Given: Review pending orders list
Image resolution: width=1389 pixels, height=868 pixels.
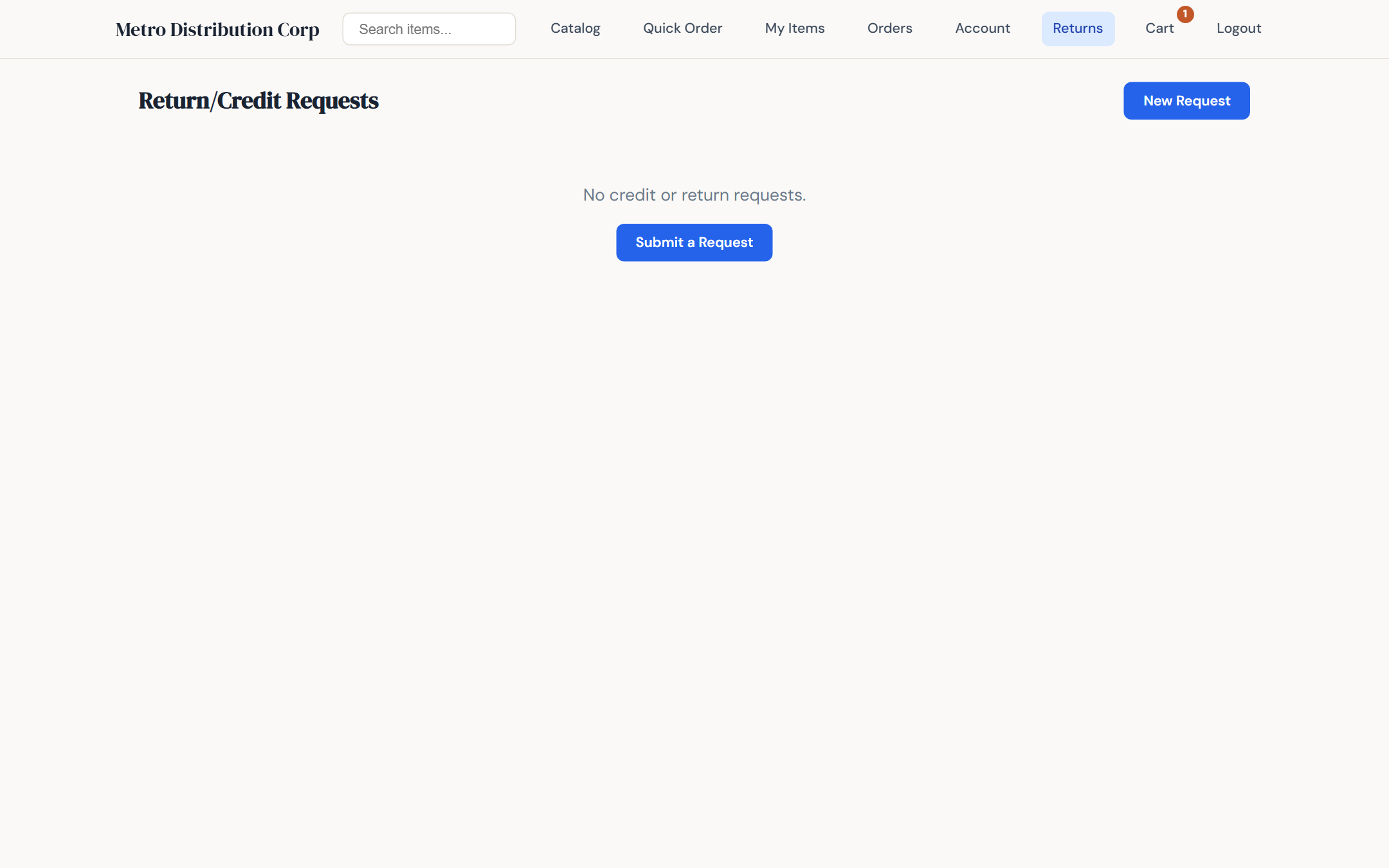Looking at the screenshot, I should coord(890,28).
